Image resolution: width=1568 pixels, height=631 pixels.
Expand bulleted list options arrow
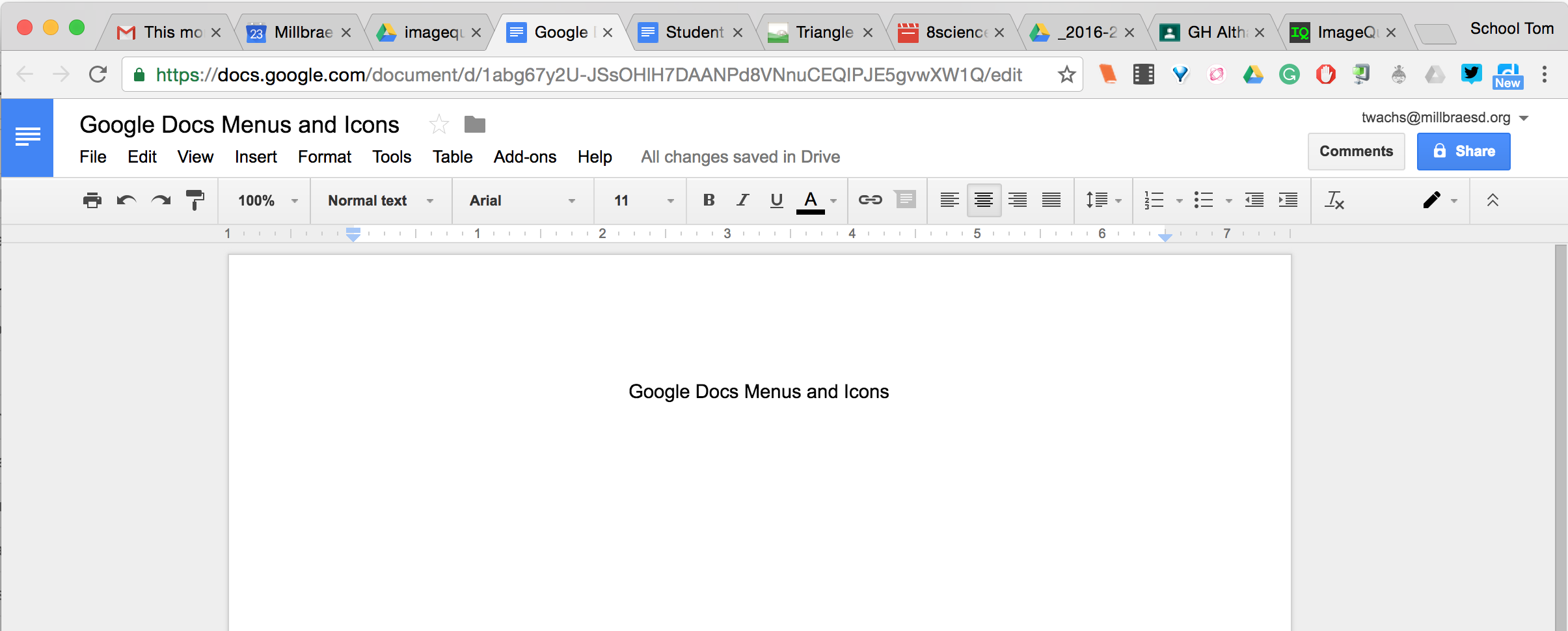pos(1228,201)
